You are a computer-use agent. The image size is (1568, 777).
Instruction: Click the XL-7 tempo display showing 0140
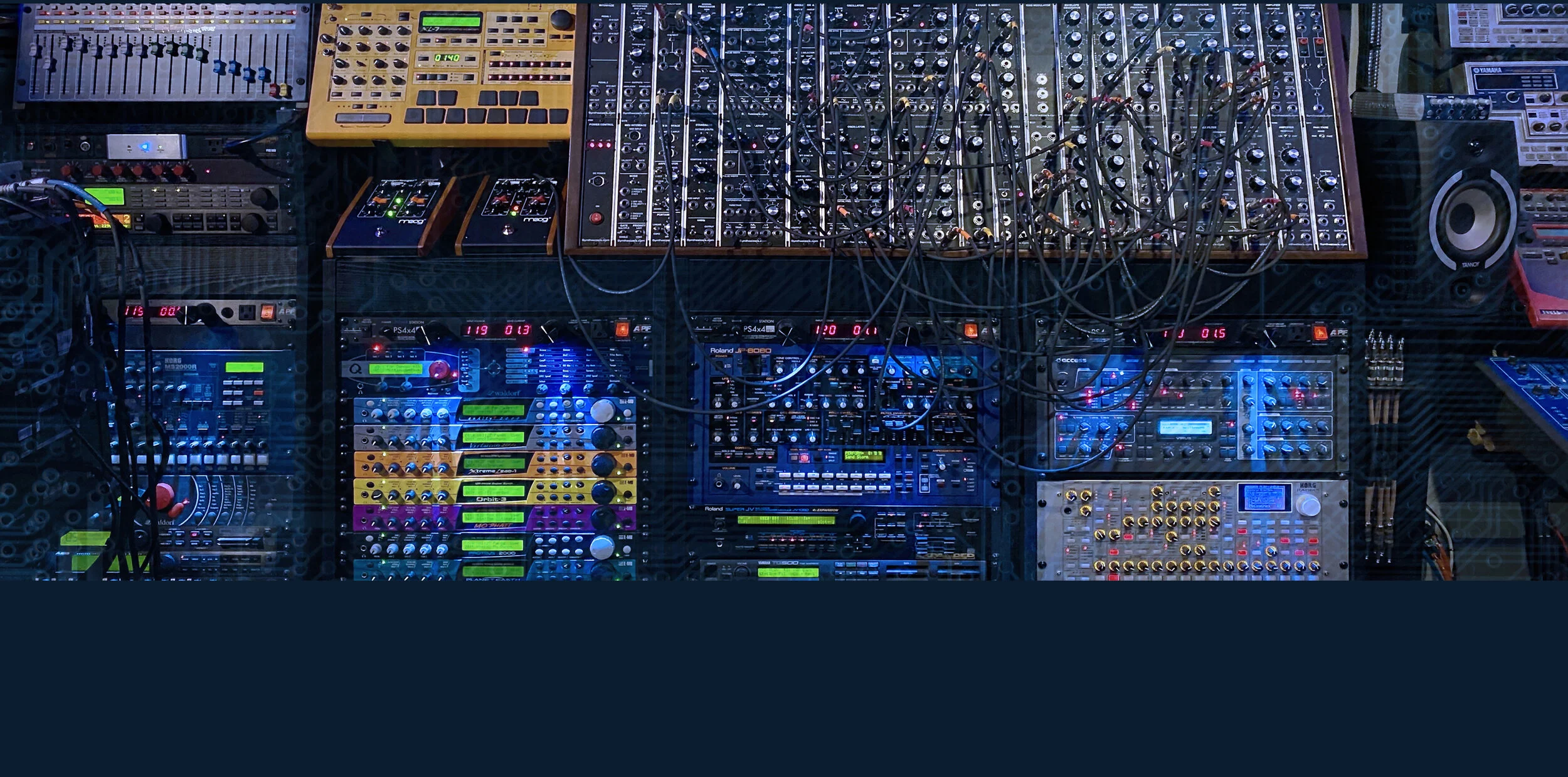(447, 58)
